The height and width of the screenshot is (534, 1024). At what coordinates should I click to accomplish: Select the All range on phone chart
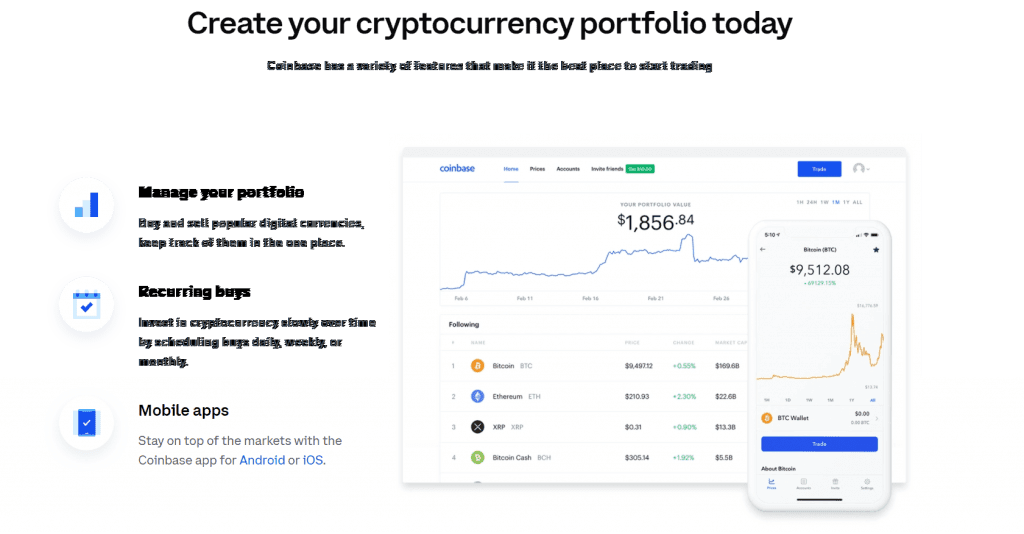click(872, 400)
